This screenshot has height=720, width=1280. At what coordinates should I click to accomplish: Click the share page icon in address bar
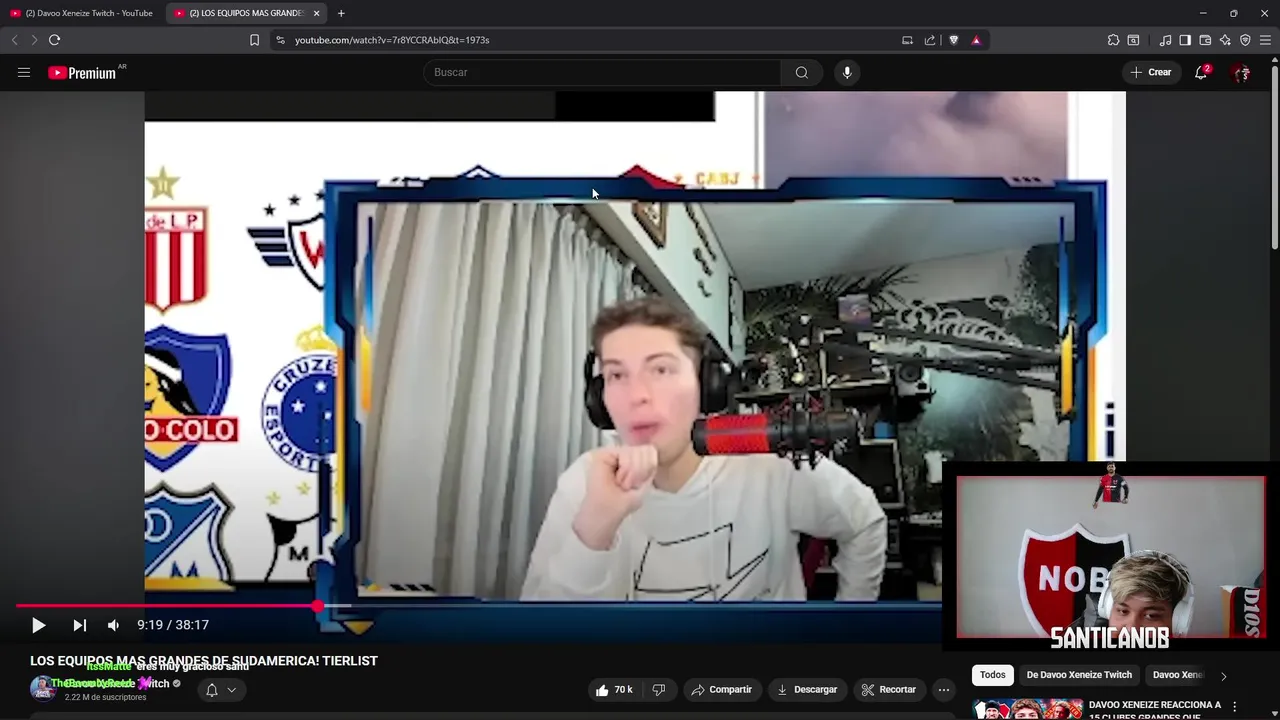click(x=930, y=40)
